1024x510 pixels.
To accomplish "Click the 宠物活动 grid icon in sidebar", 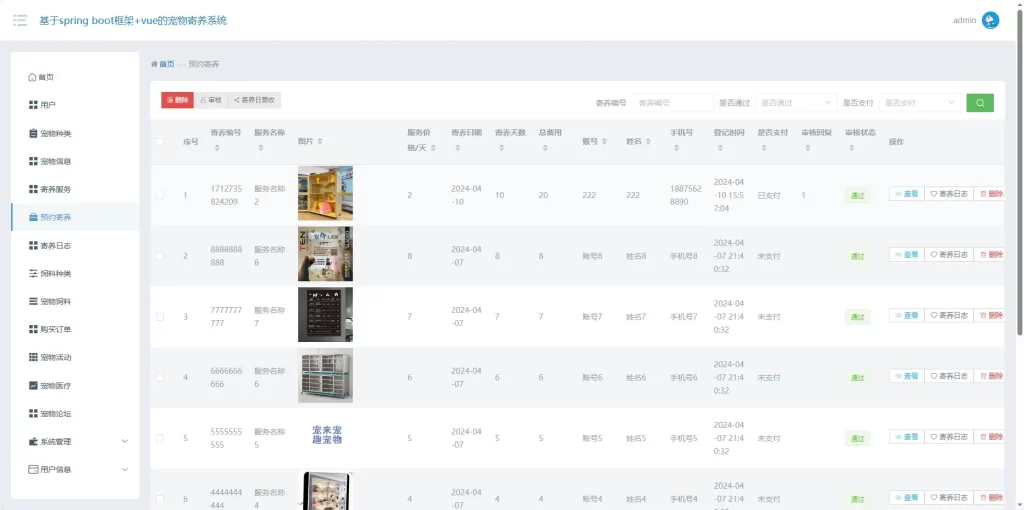I will click(x=33, y=357).
